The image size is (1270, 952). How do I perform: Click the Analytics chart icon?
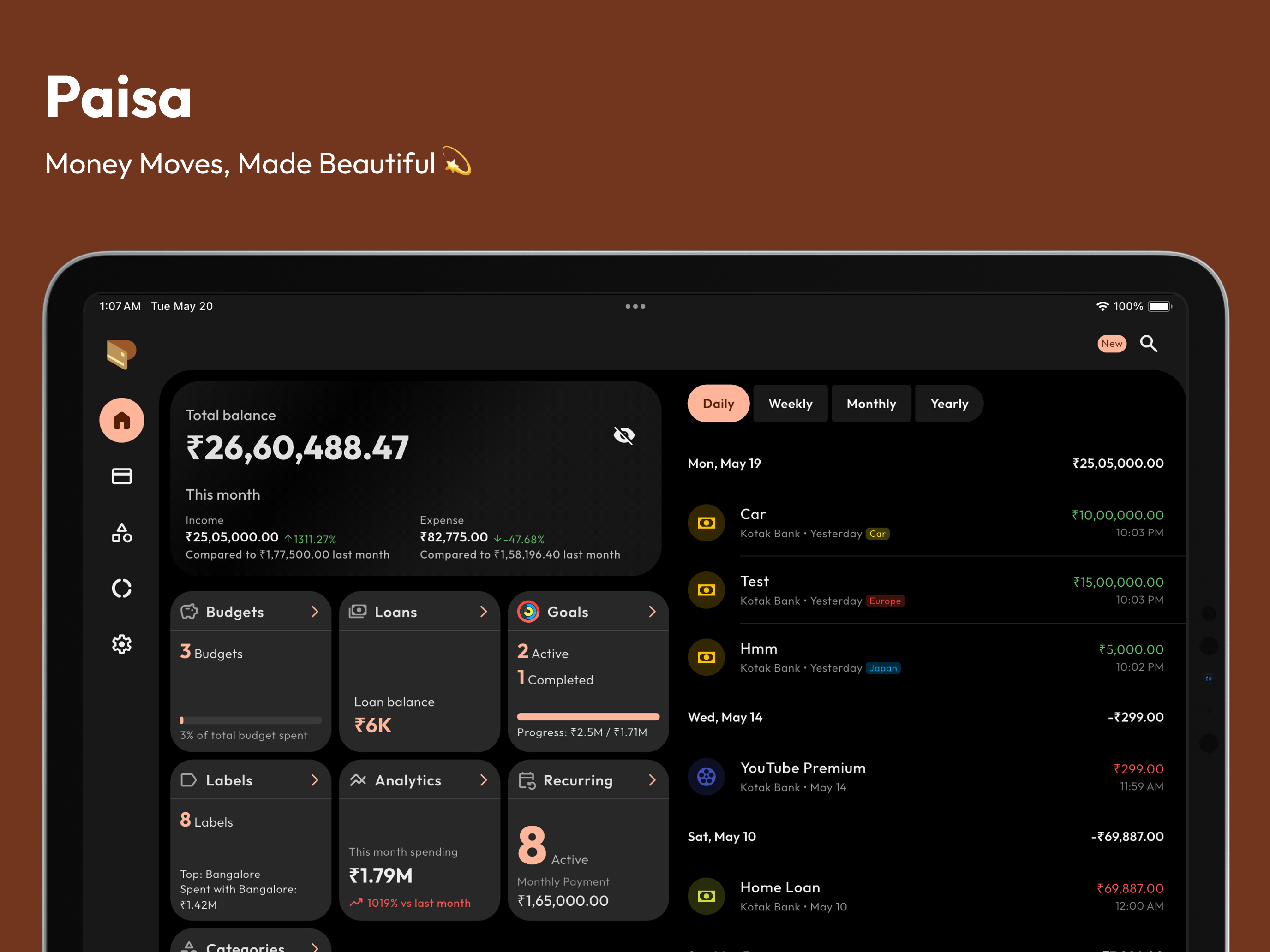click(358, 779)
